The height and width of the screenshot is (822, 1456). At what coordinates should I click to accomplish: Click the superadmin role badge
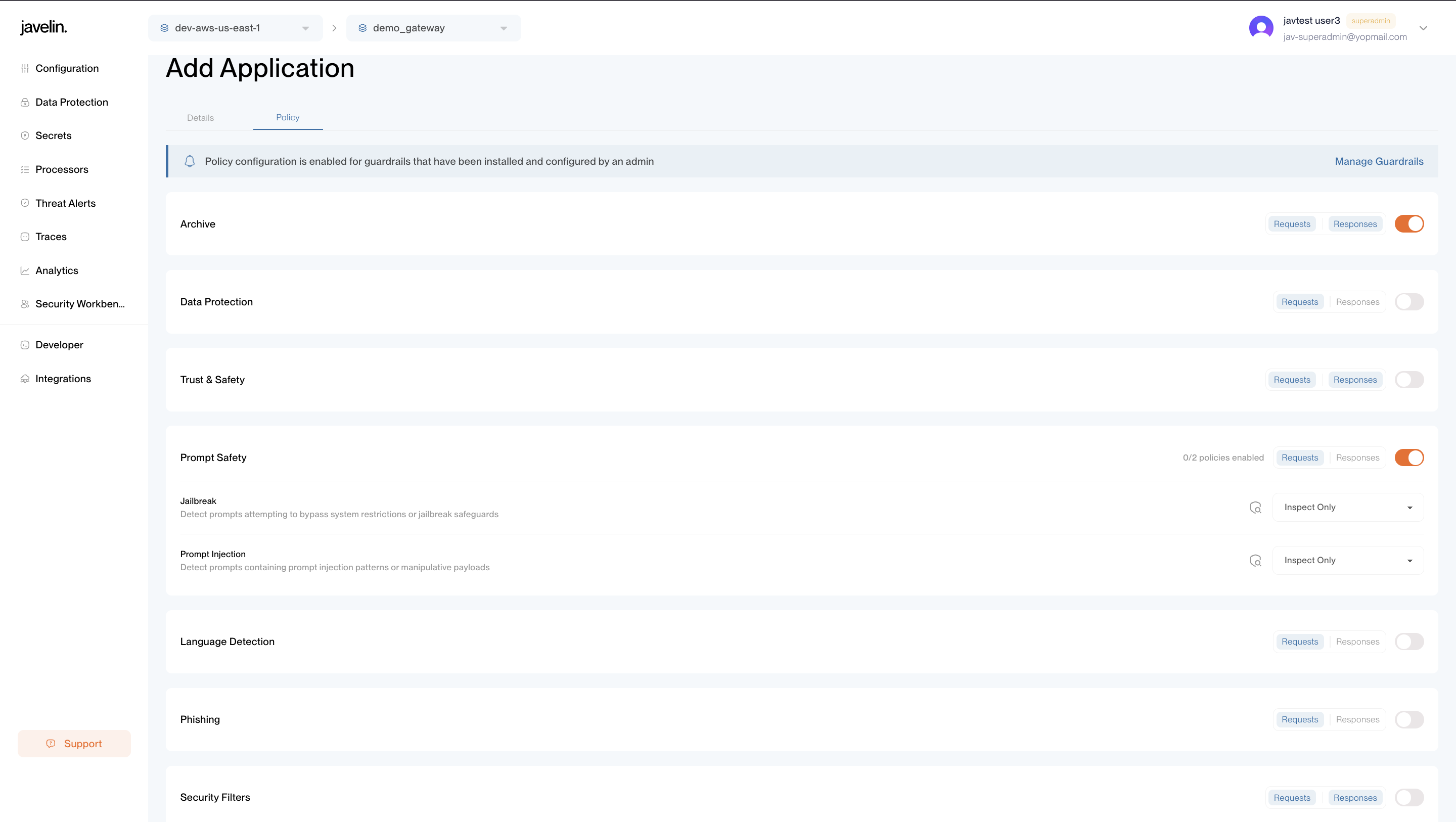(1371, 21)
